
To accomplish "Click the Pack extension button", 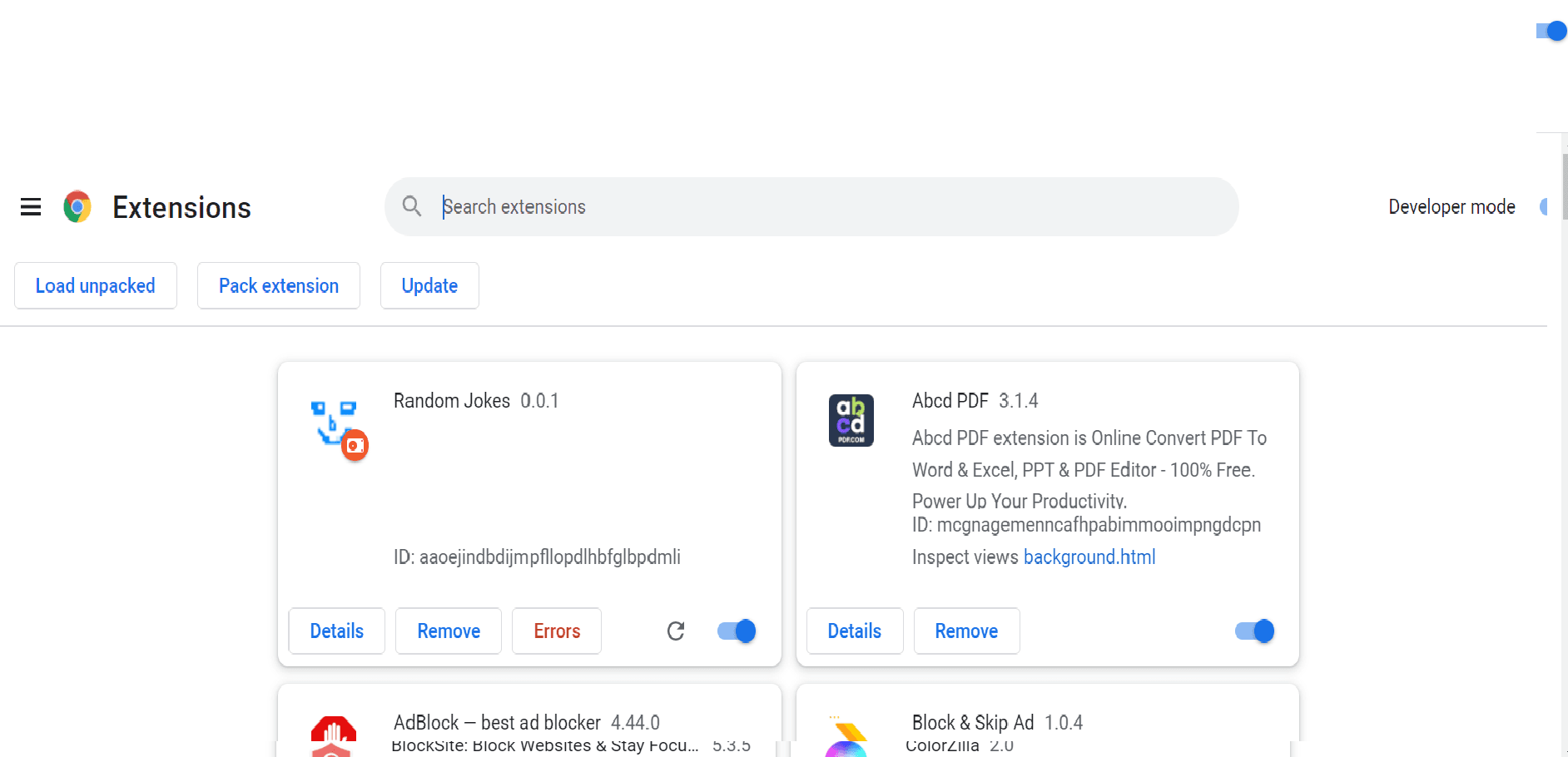I will coord(279,285).
